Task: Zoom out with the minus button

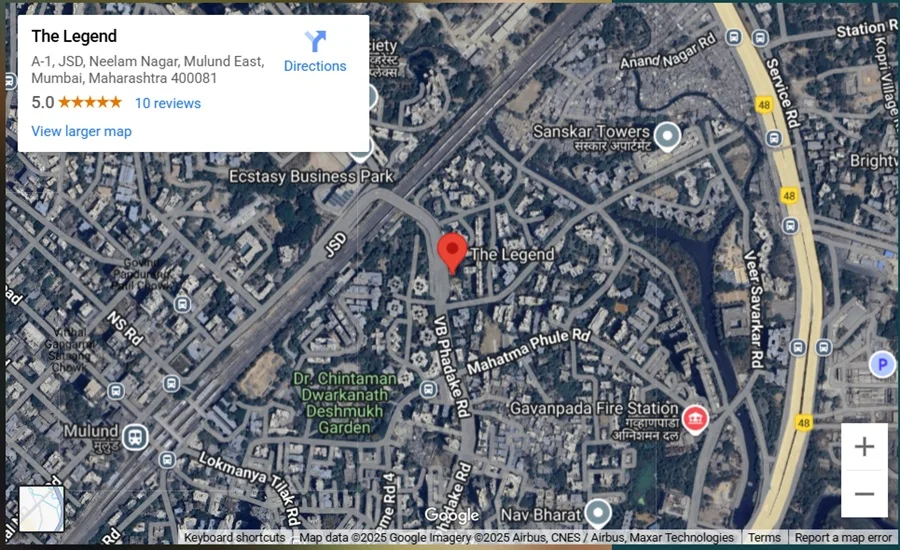Action: click(x=864, y=494)
